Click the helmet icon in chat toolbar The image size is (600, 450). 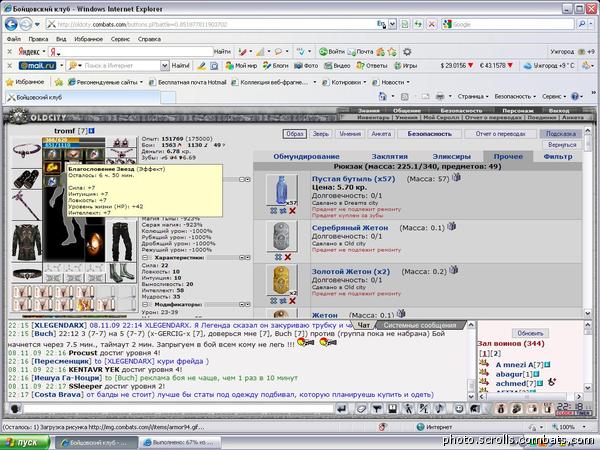coord(475,409)
